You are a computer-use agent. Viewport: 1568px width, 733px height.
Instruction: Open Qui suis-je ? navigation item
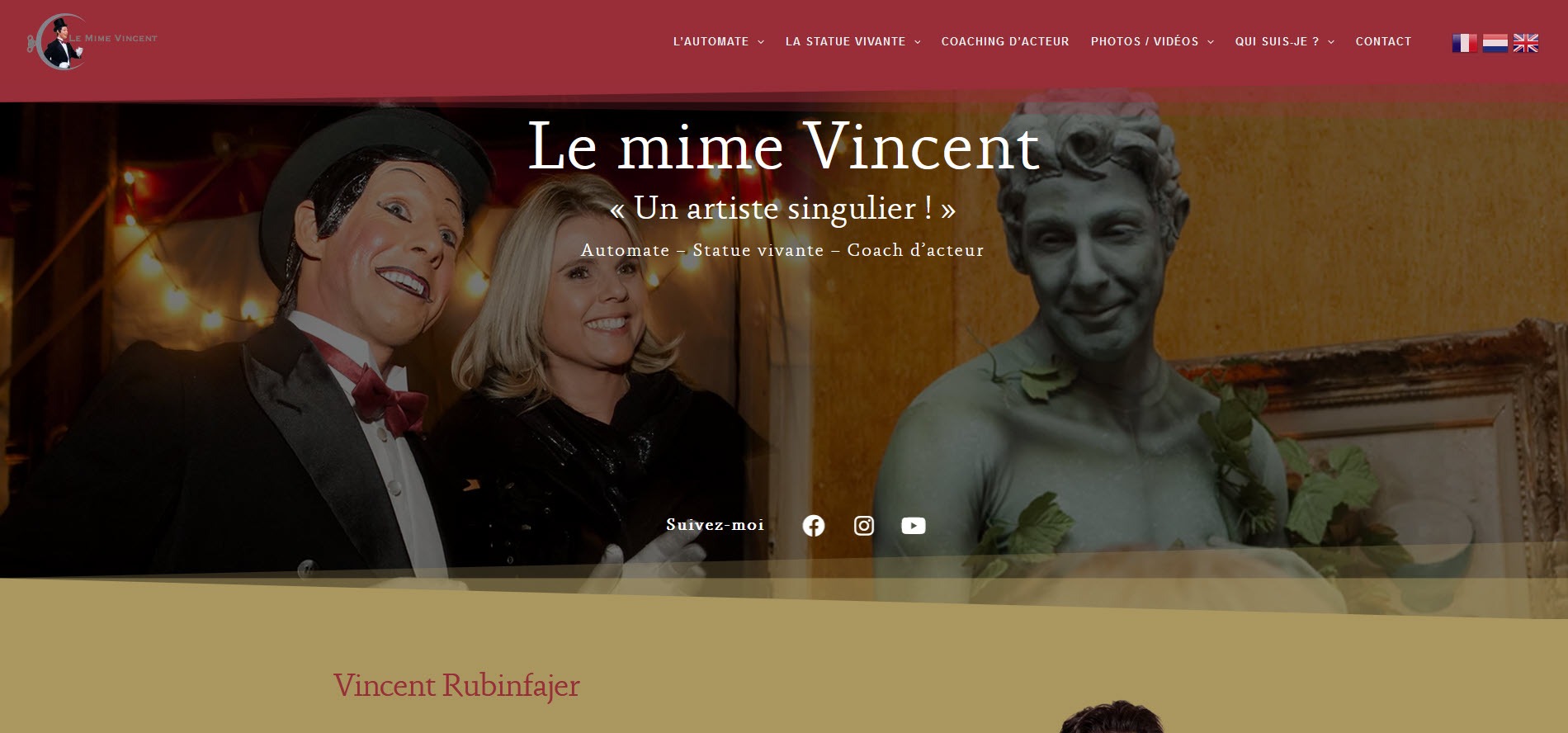point(1277,41)
